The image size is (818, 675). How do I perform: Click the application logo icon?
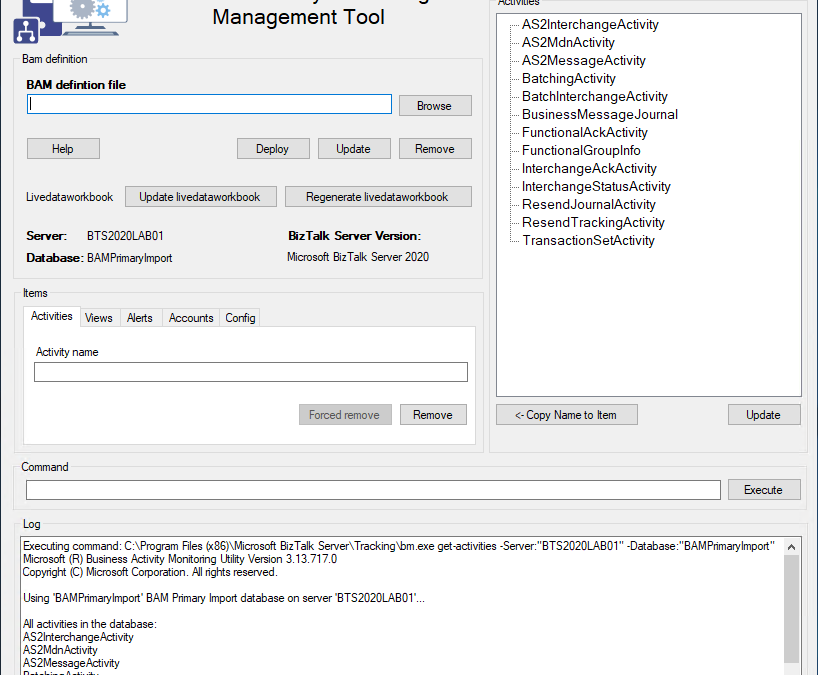[70, 21]
